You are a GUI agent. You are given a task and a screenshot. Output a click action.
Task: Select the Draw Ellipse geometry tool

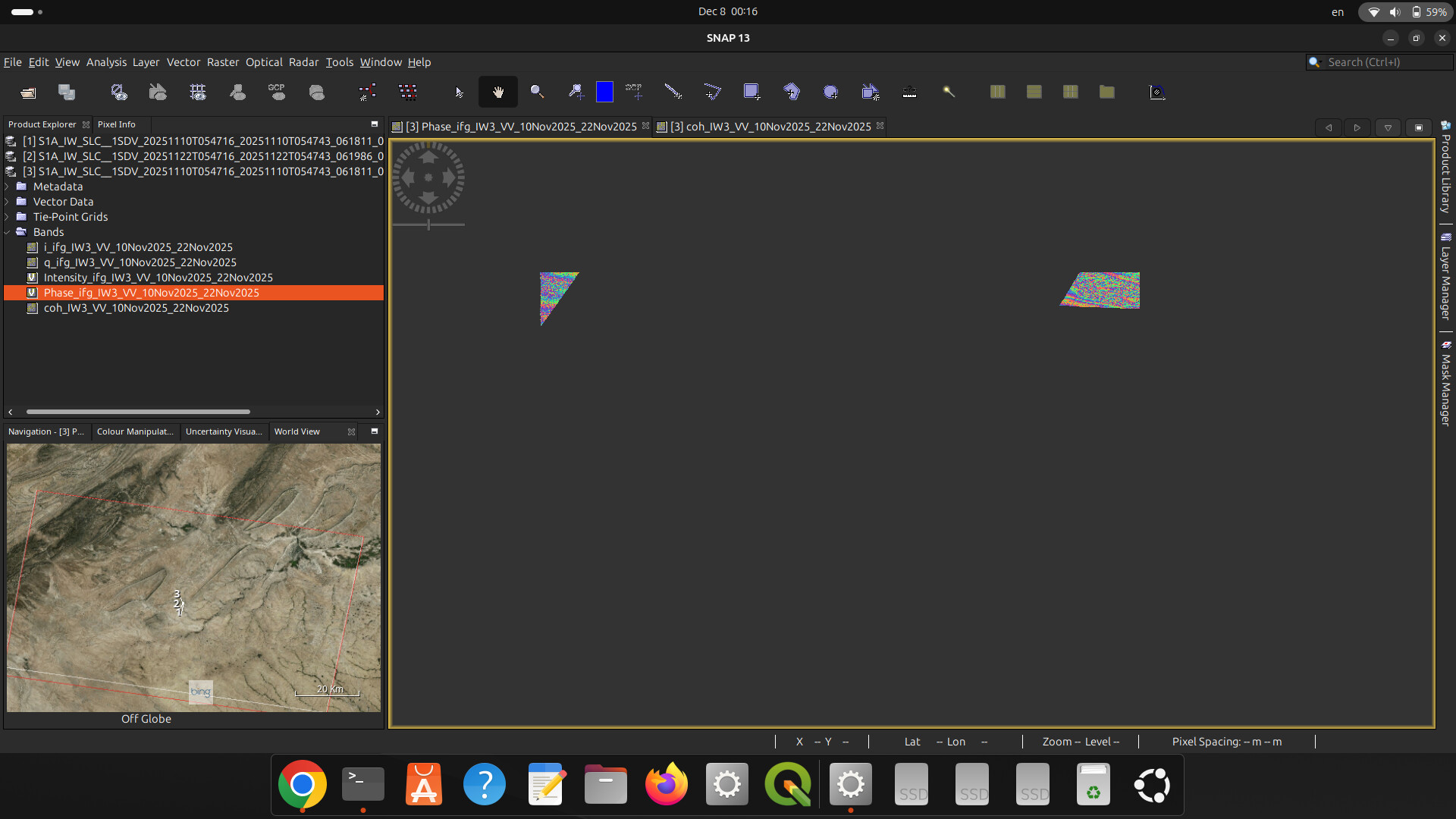tap(830, 93)
